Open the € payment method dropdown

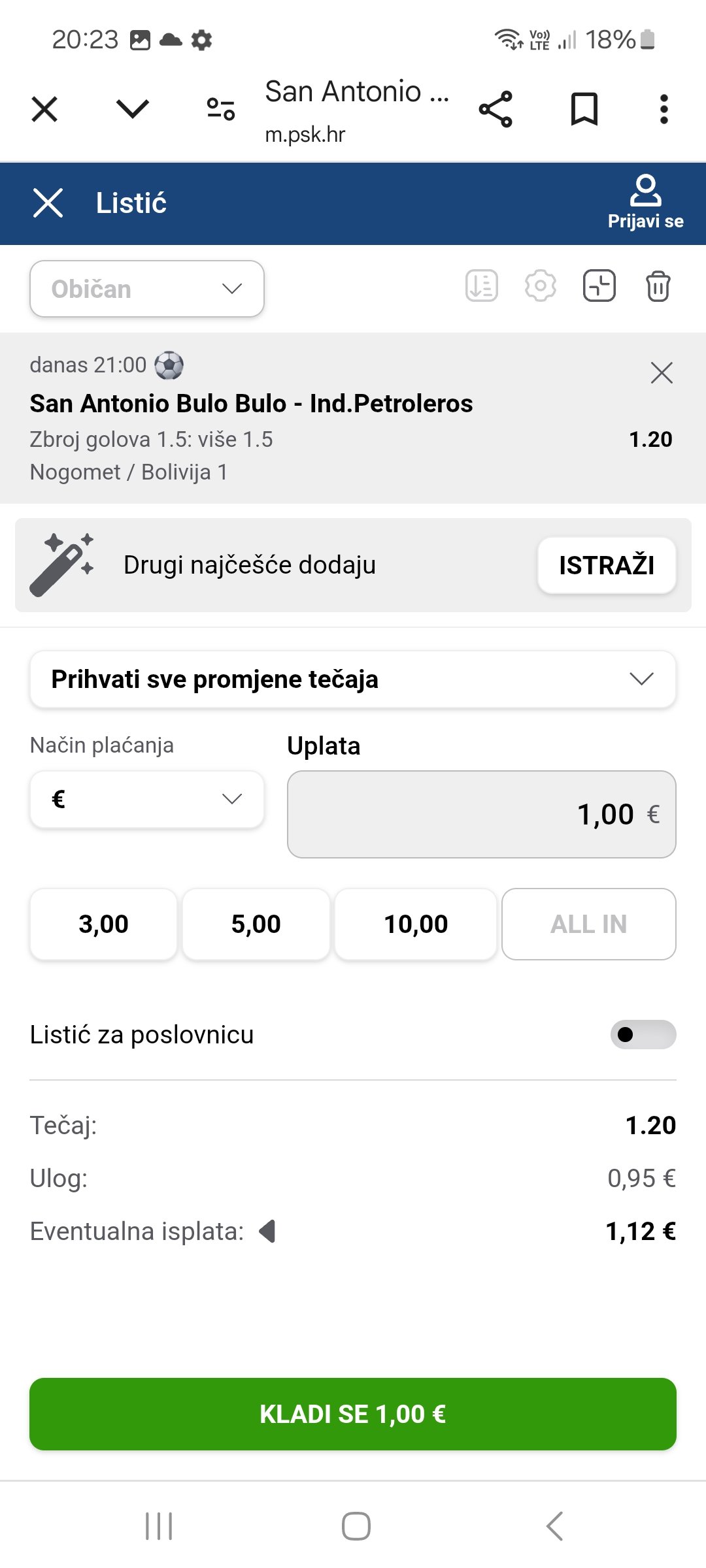pyautogui.click(x=147, y=799)
